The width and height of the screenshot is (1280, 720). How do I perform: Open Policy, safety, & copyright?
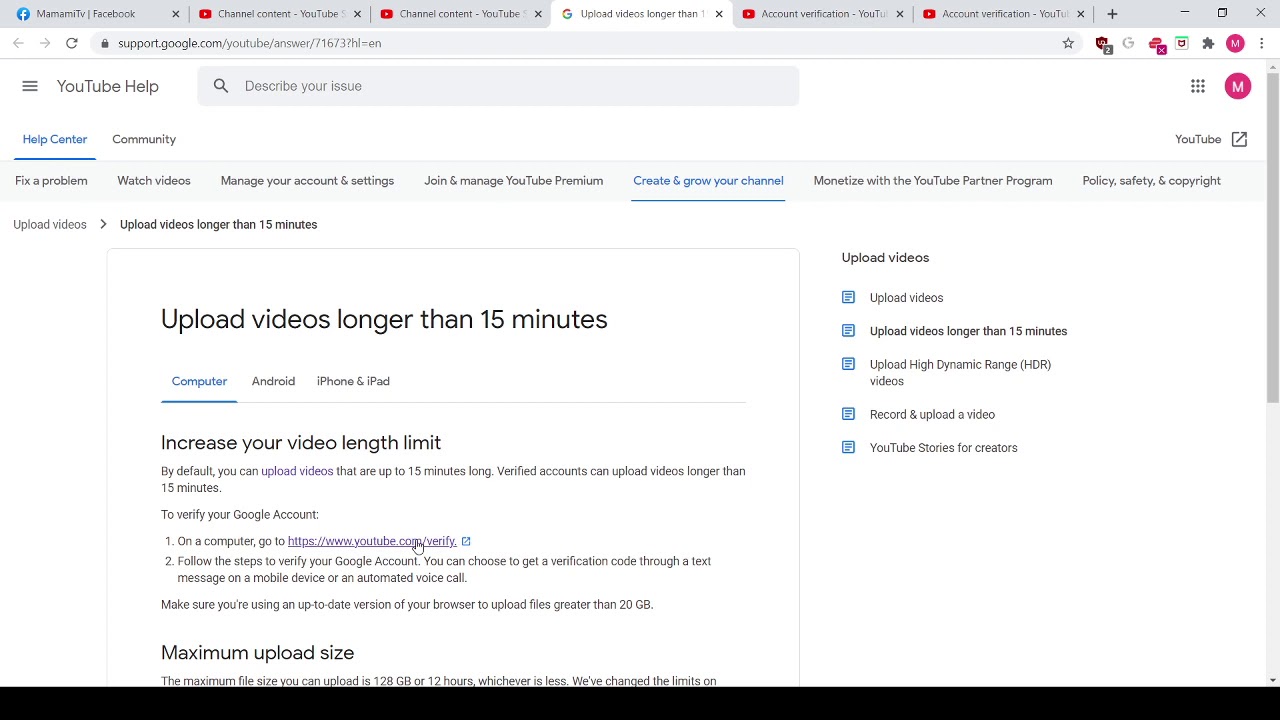[x=1151, y=181]
